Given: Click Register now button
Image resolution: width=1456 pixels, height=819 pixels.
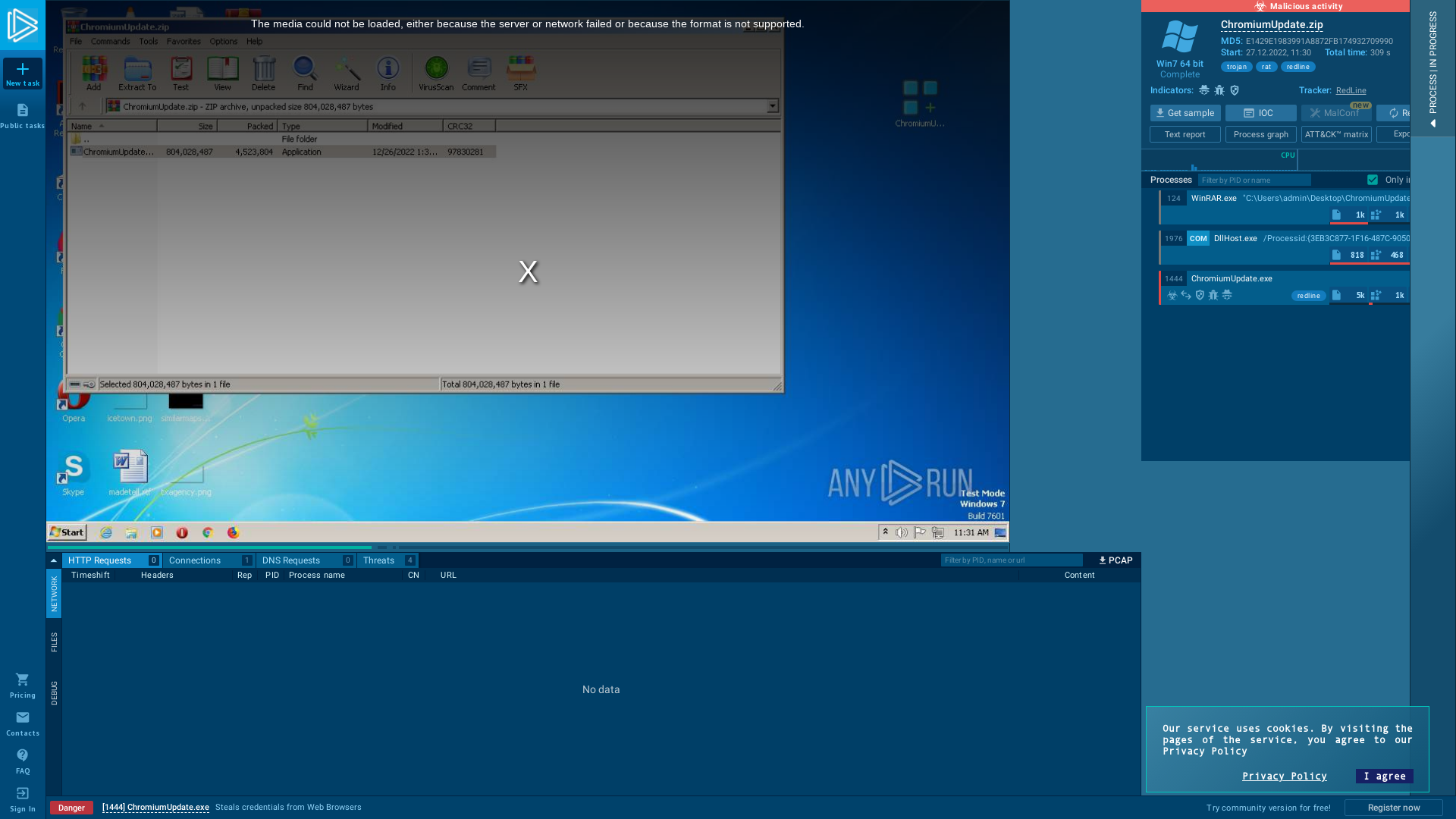Looking at the screenshot, I should pos(1394,808).
